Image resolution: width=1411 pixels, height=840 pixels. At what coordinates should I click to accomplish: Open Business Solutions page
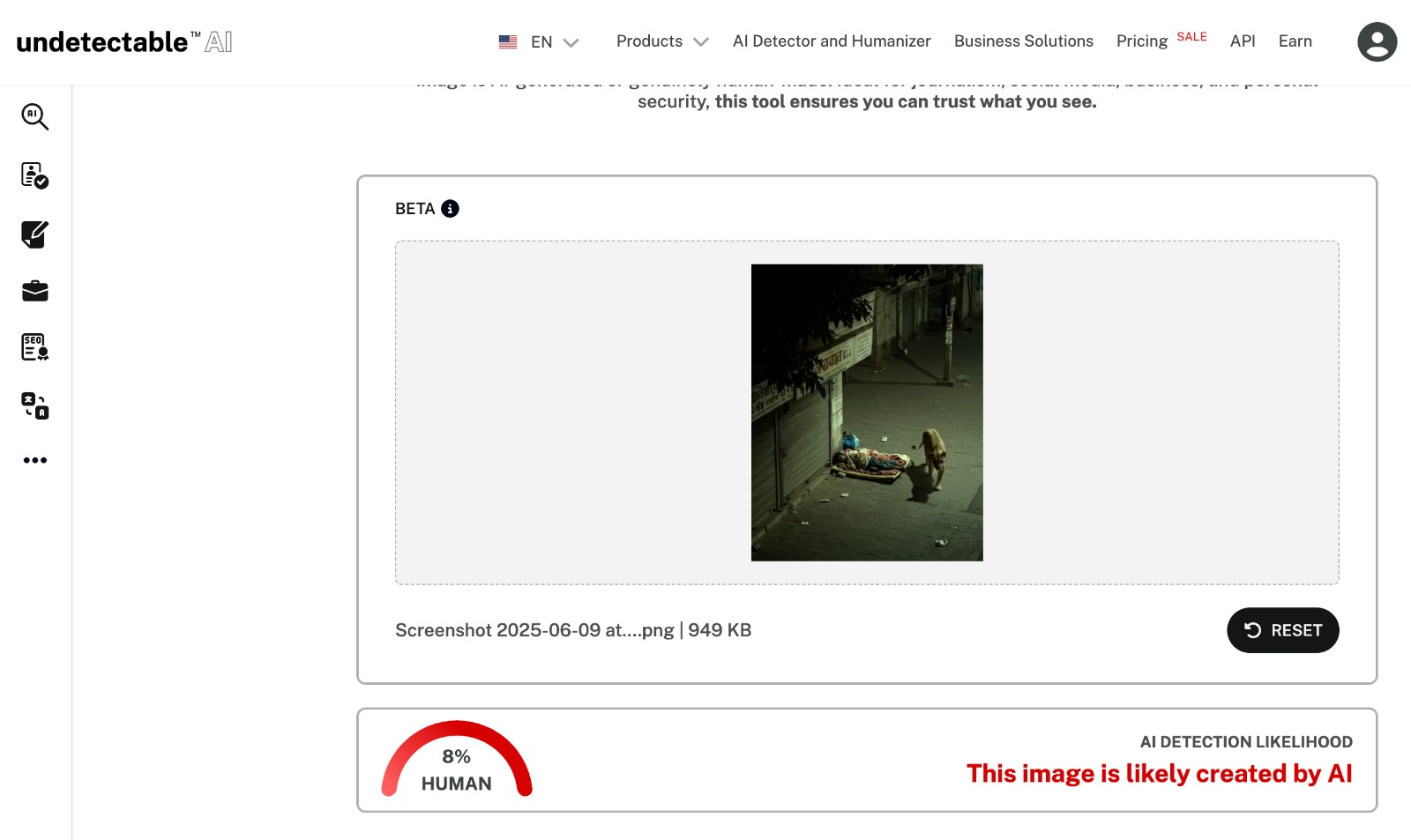1024,41
